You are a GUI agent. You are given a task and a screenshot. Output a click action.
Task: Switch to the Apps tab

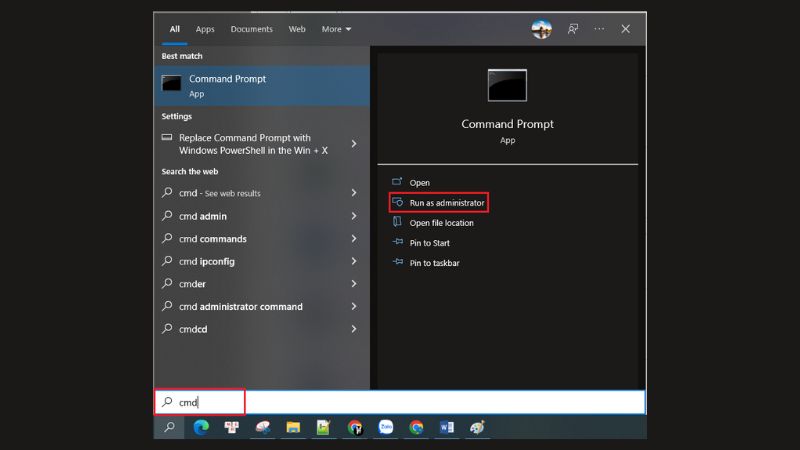[205, 29]
